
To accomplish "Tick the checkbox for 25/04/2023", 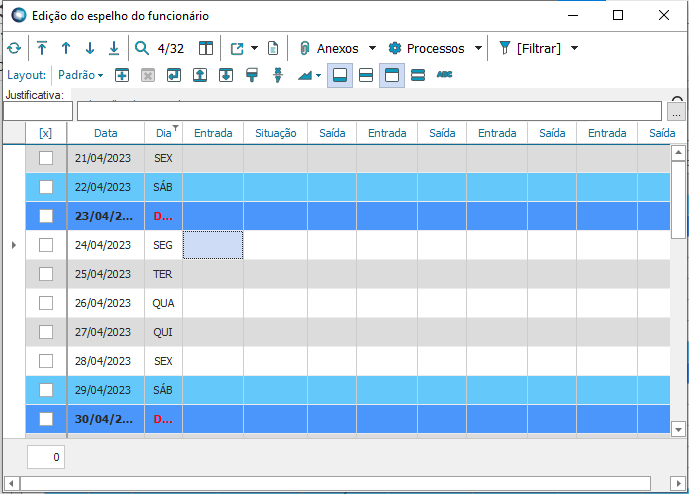I will (x=46, y=274).
